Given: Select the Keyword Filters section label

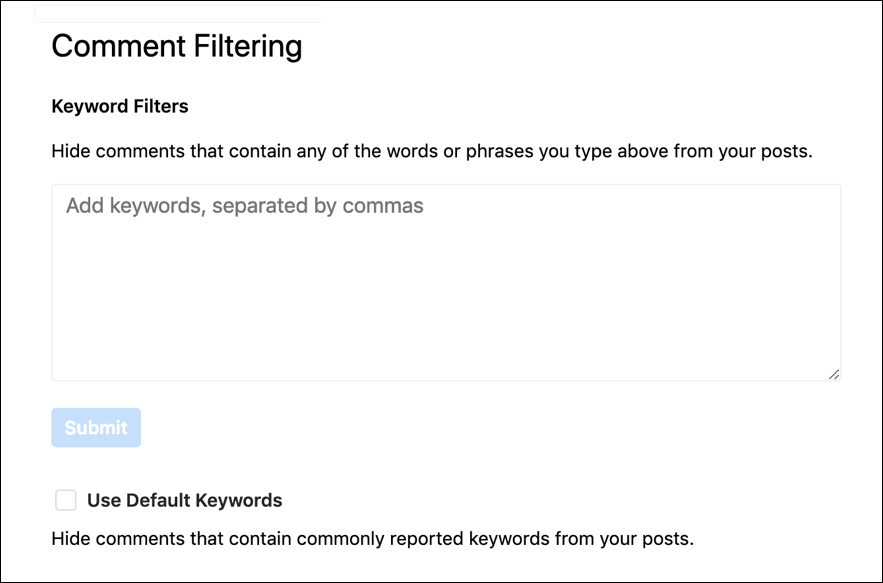Looking at the screenshot, I should click(119, 106).
